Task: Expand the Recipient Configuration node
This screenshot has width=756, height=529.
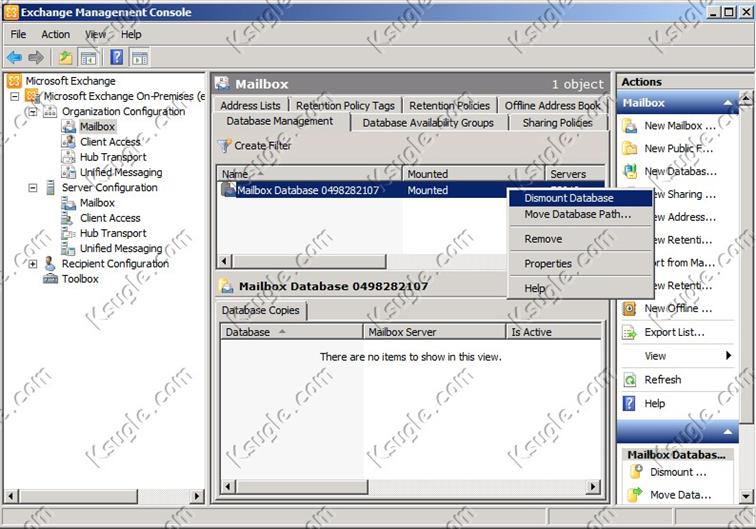Action: coord(33,264)
